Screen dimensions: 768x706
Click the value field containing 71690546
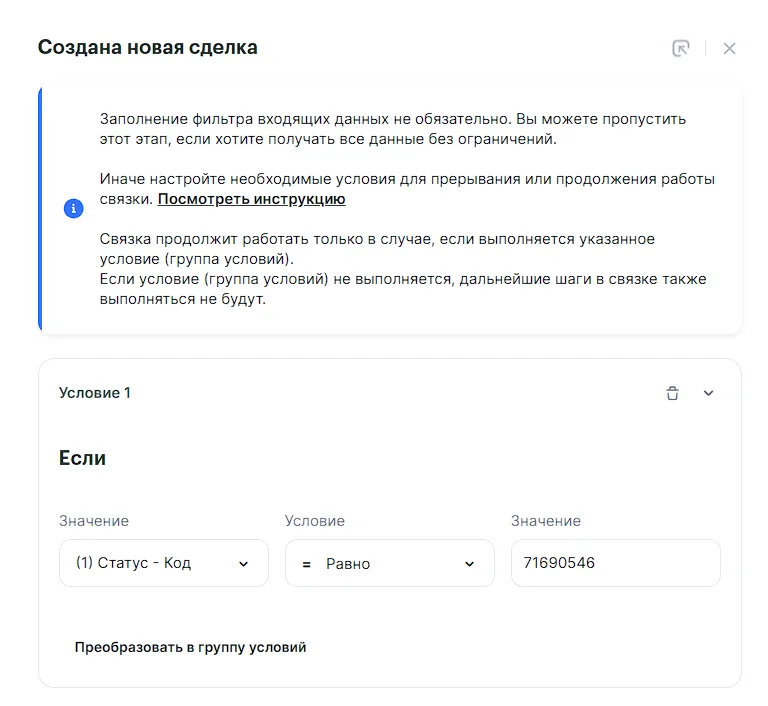615,563
